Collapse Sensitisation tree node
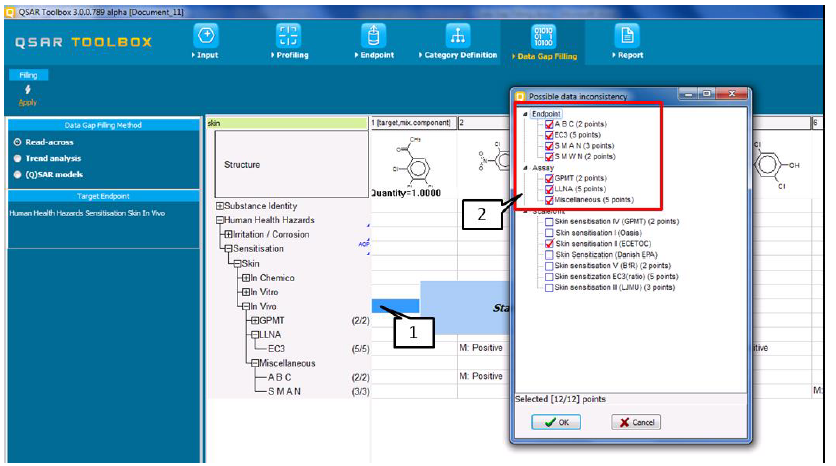This screenshot has width=836, height=466. [x=228, y=249]
